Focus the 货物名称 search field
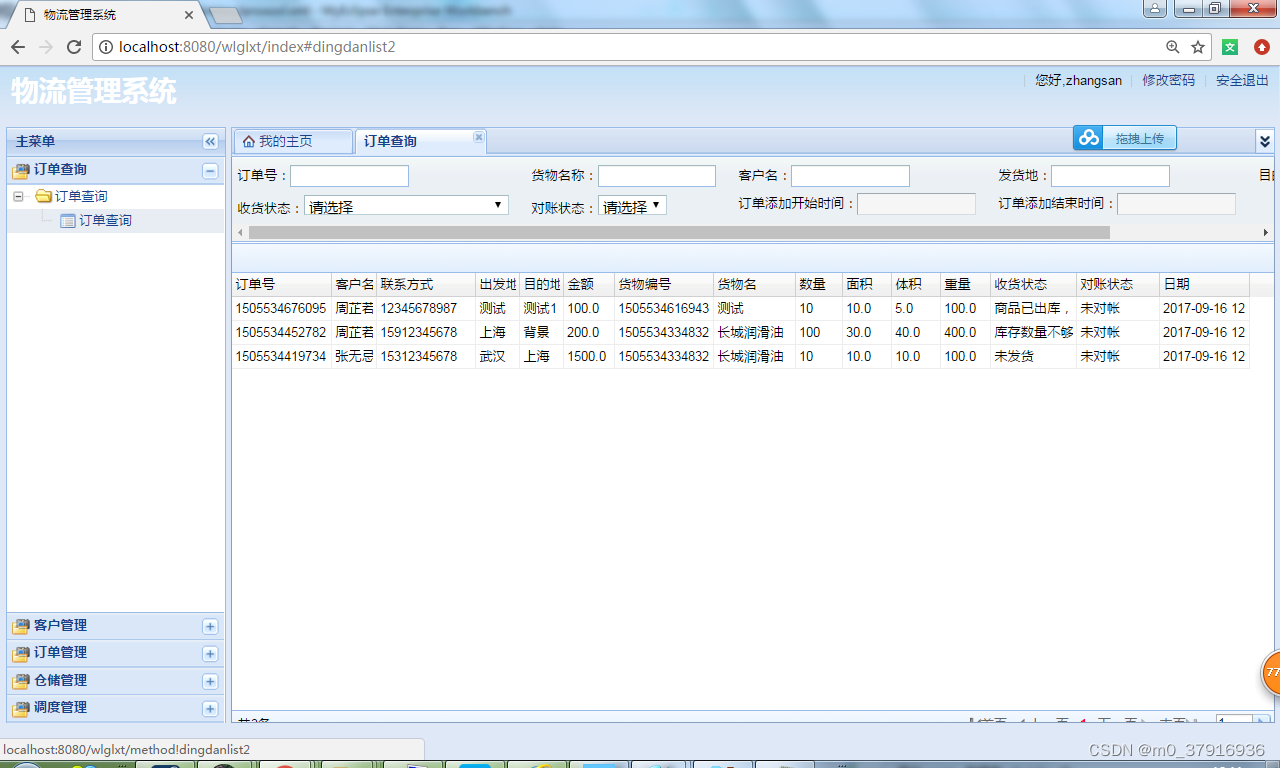Viewport: 1280px width, 768px height. point(657,176)
